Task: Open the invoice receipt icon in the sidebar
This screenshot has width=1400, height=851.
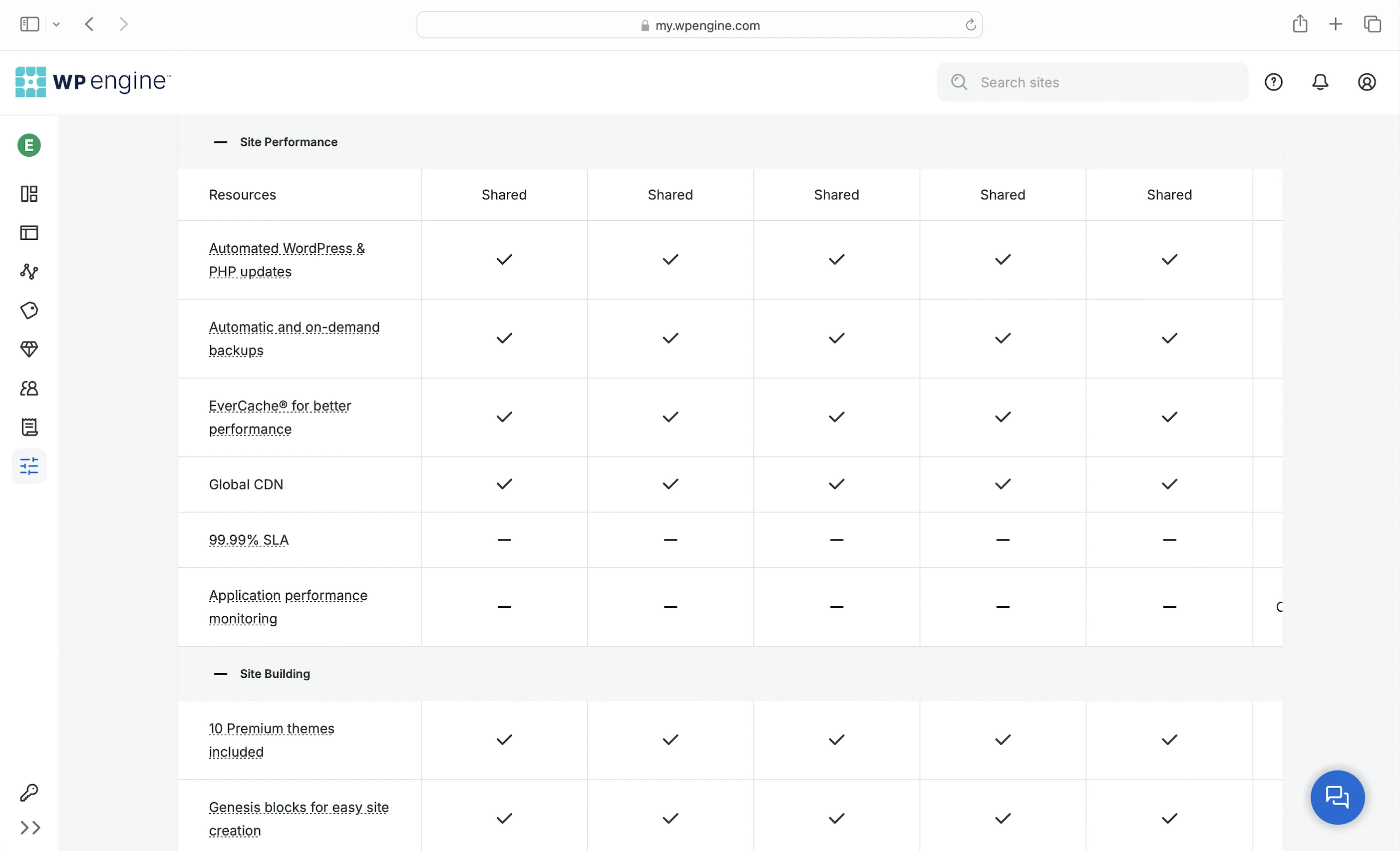Action: pyautogui.click(x=29, y=427)
